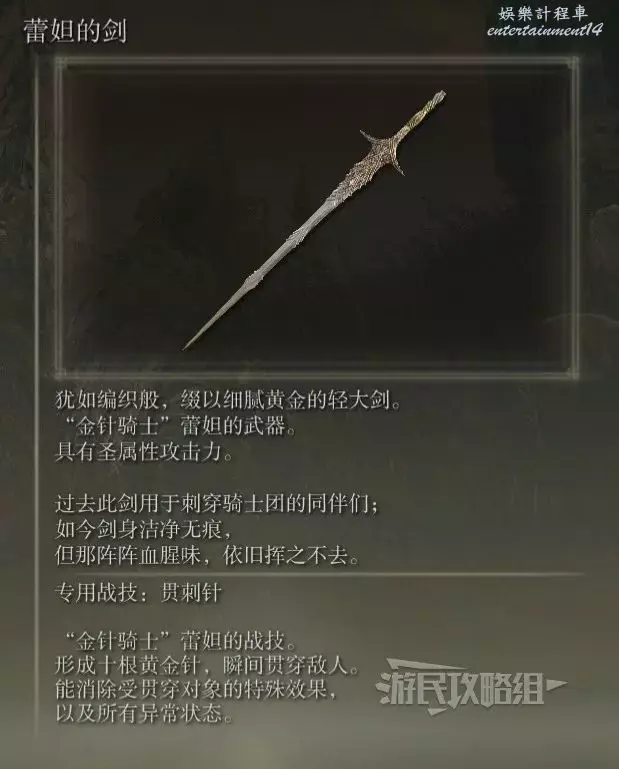The width and height of the screenshot is (619, 769).
Task: Click the first description line about 轻大剑
Action: [x=228, y=400]
